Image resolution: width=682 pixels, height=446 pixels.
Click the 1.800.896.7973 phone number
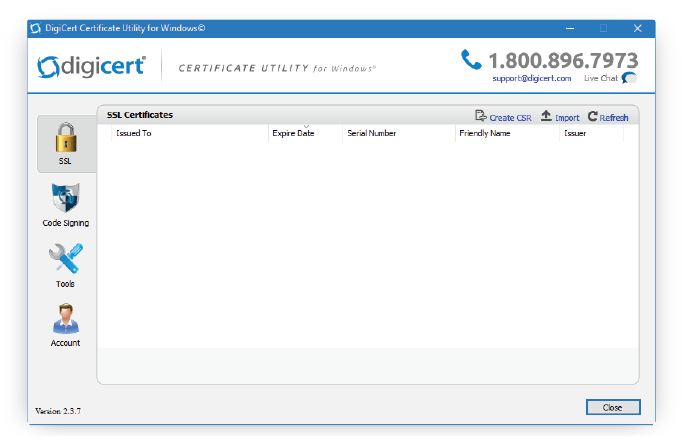[x=563, y=60]
